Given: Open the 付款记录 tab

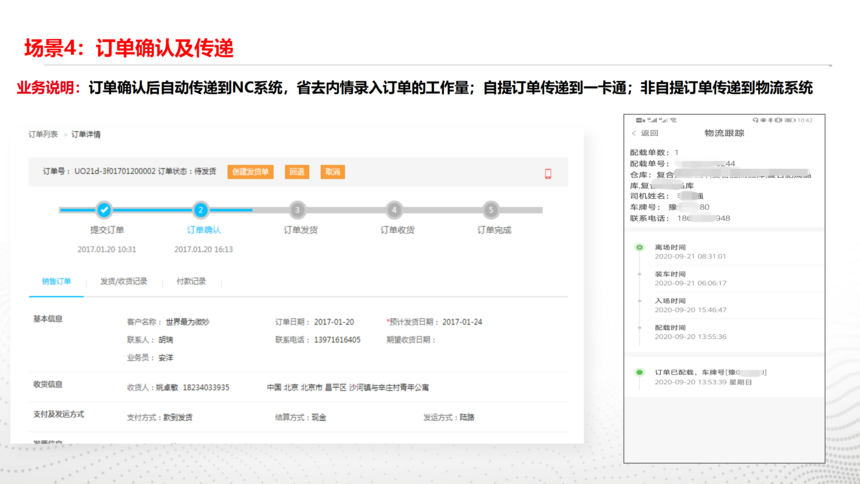Looking at the screenshot, I should 190,282.
